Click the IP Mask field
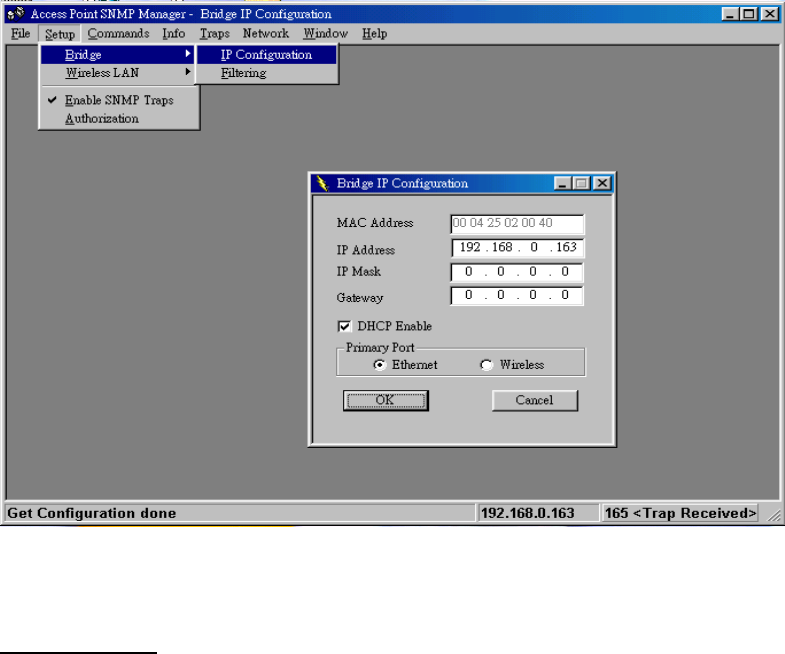 point(517,272)
